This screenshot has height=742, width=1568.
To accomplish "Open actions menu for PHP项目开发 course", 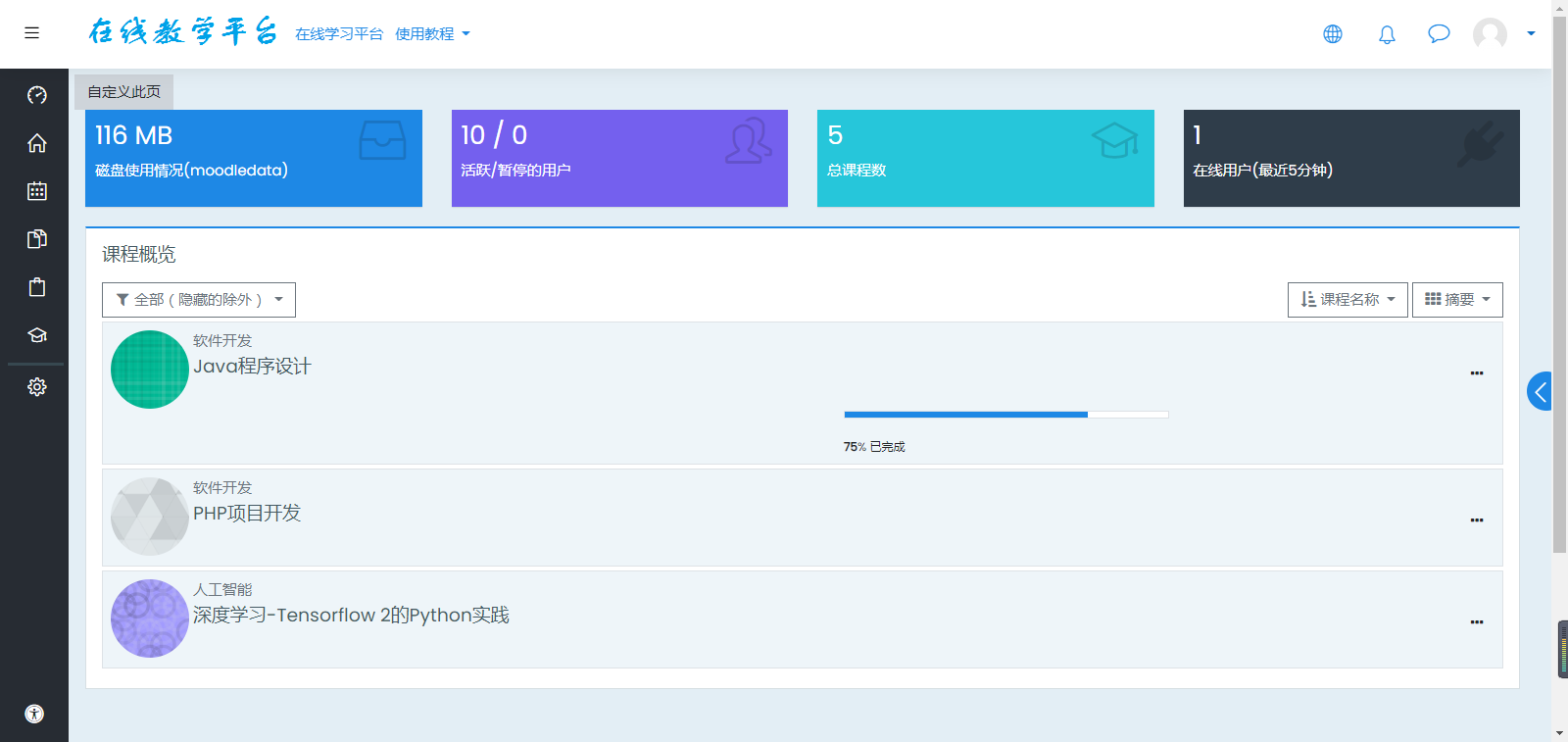I will click(1477, 520).
